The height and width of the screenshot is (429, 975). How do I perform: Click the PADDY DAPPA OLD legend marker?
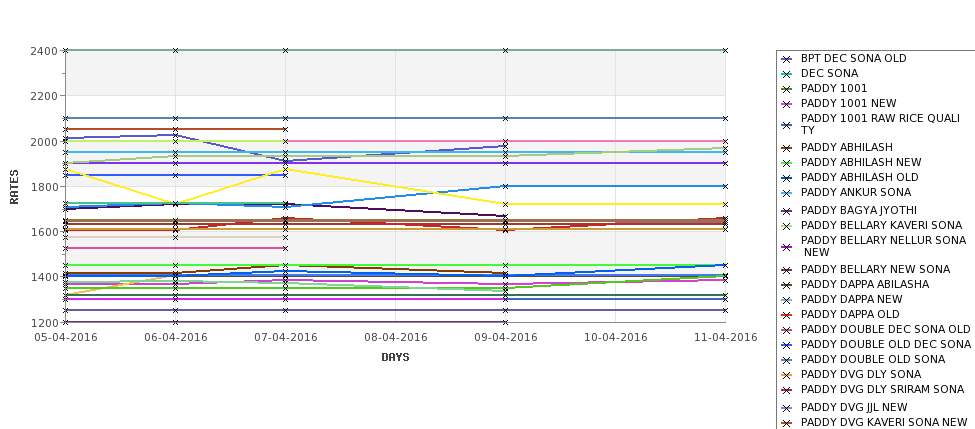click(x=787, y=315)
